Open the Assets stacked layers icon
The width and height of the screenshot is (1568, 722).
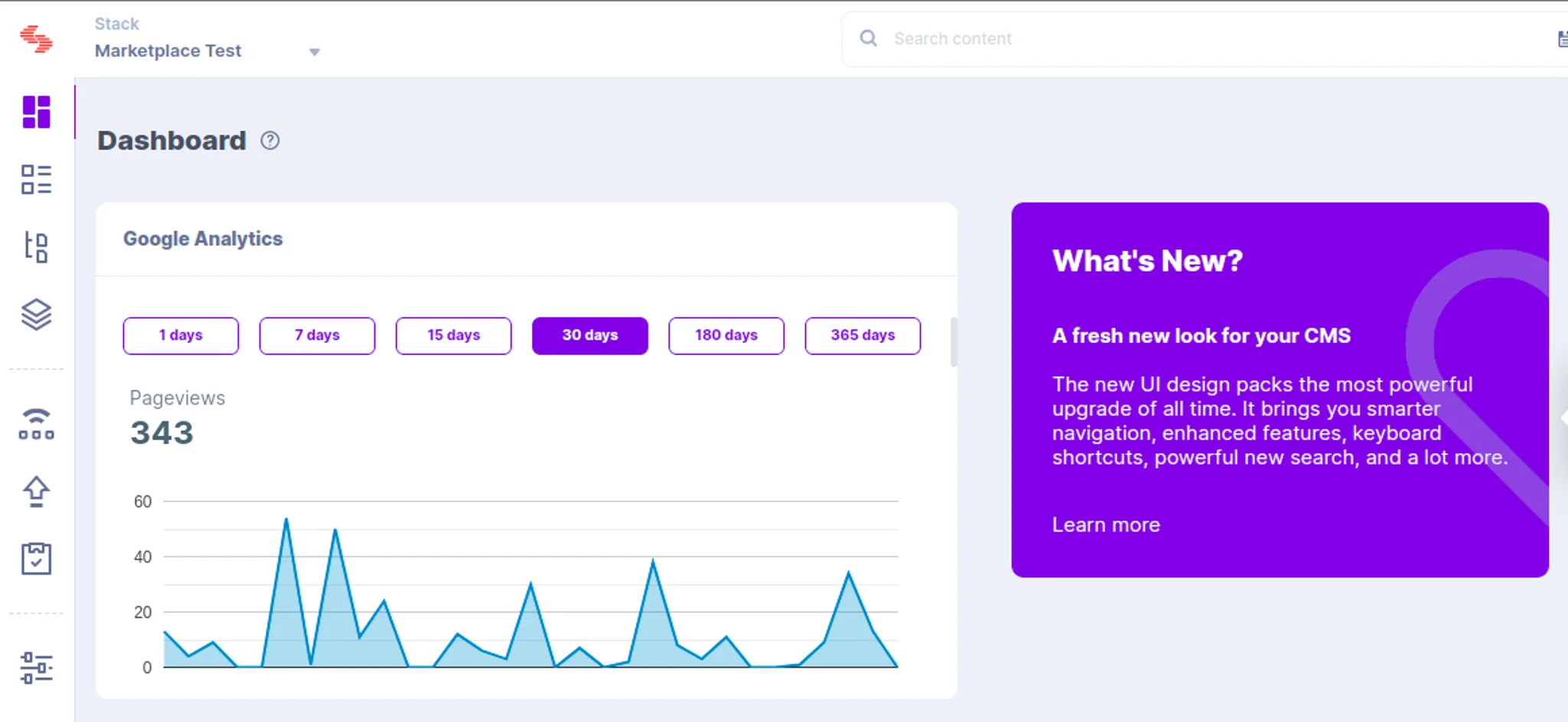point(36,314)
